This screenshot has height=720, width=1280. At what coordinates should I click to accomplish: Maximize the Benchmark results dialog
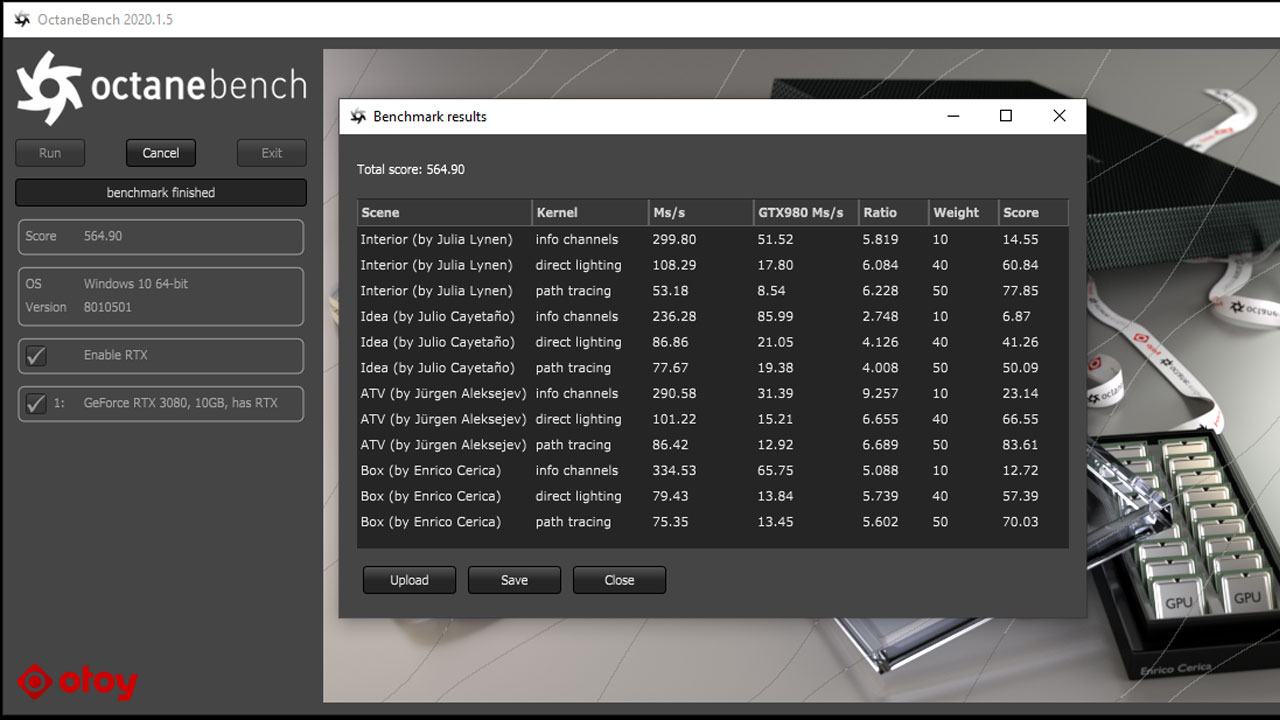coord(1006,116)
